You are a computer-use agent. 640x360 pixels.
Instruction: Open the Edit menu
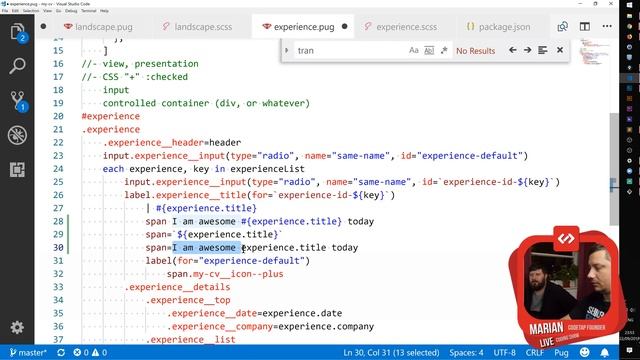pos(16,11)
